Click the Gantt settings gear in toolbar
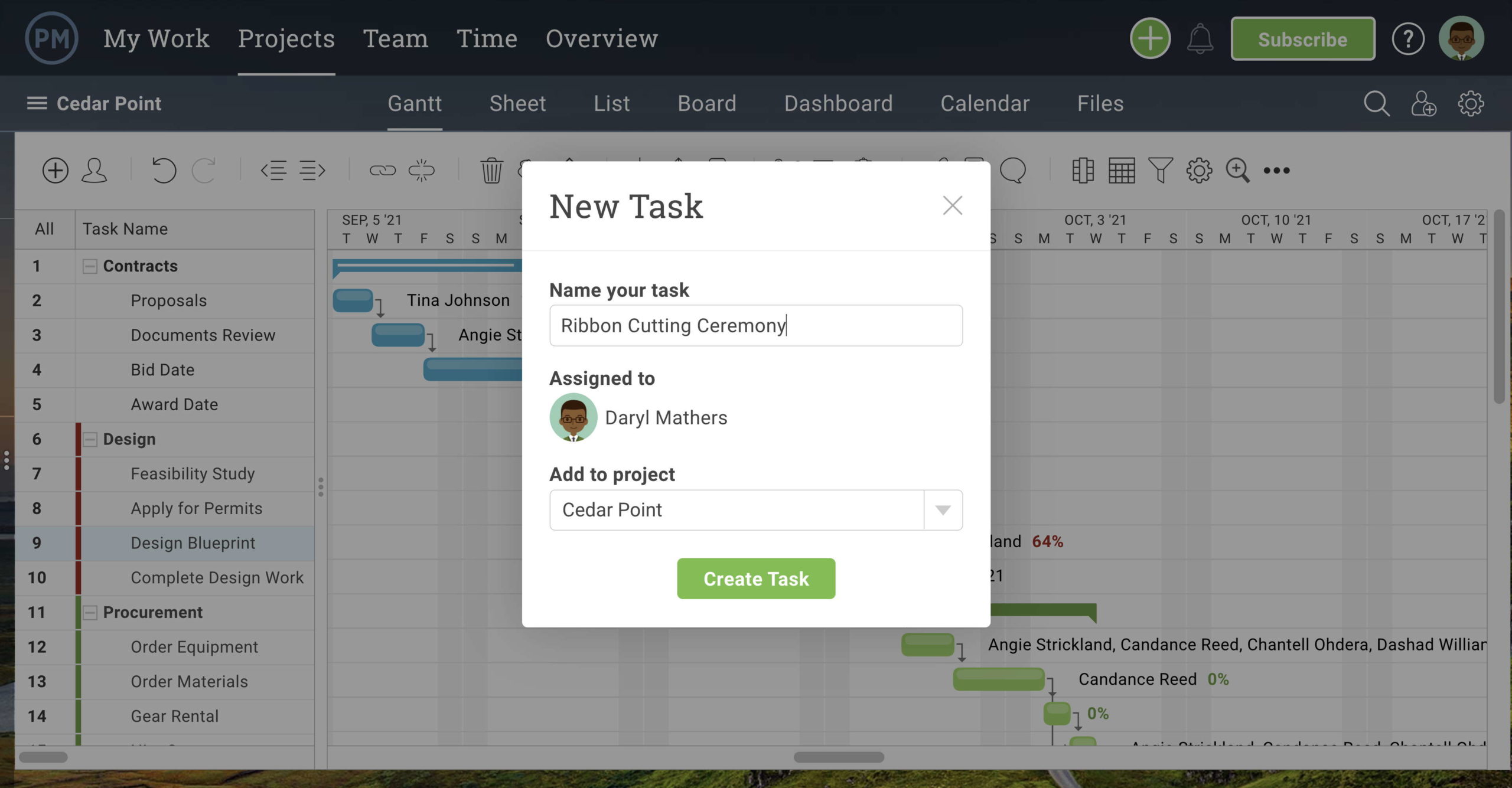This screenshot has height=788, width=1512. (1199, 171)
